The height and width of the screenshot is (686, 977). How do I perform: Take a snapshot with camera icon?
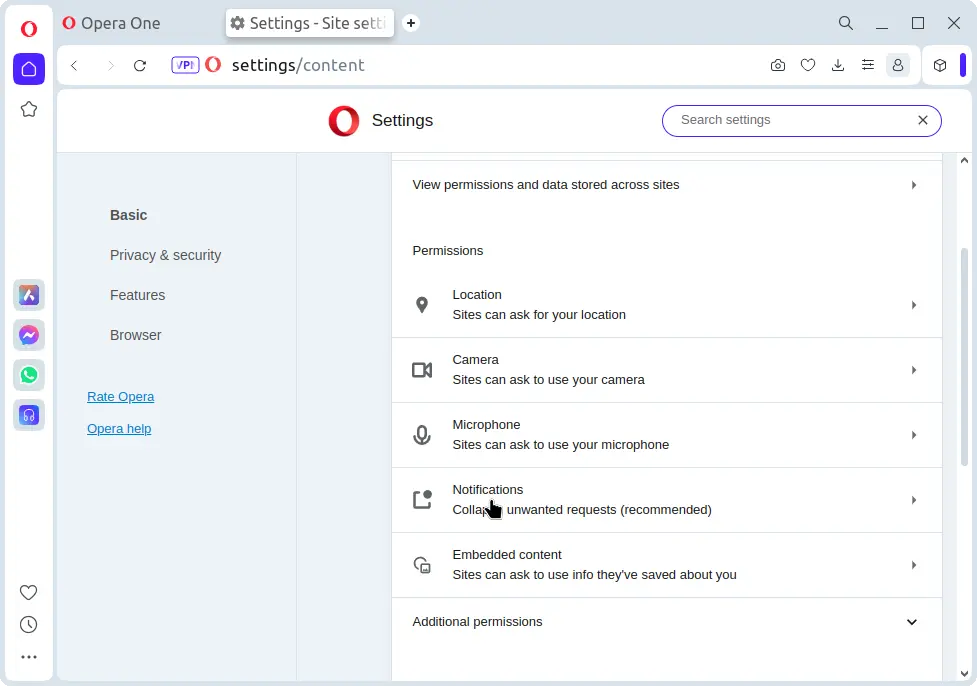(x=778, y=65)
